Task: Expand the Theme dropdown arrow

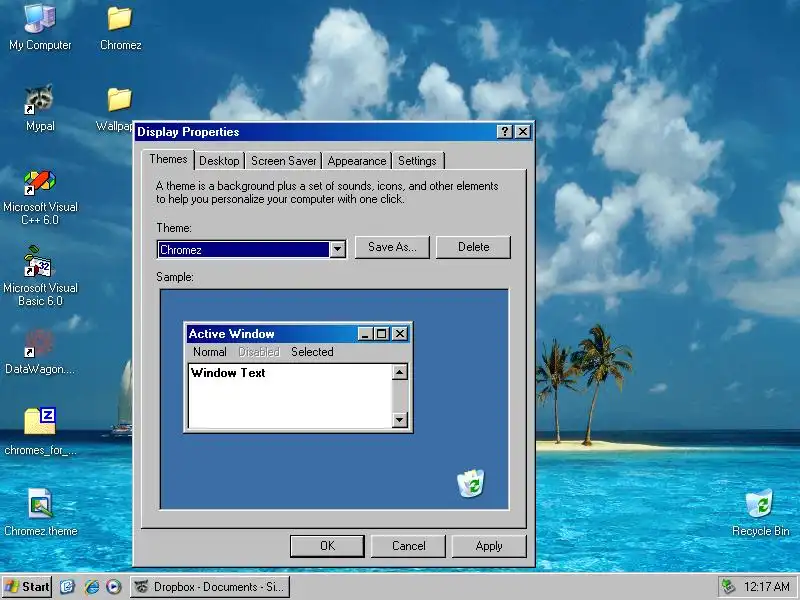Action: pos(337,249)
